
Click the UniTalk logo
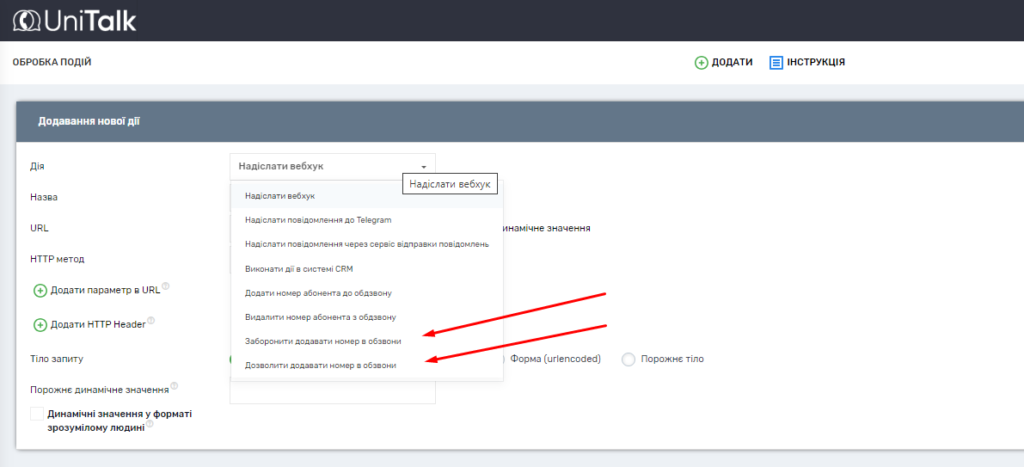(74, 20)
